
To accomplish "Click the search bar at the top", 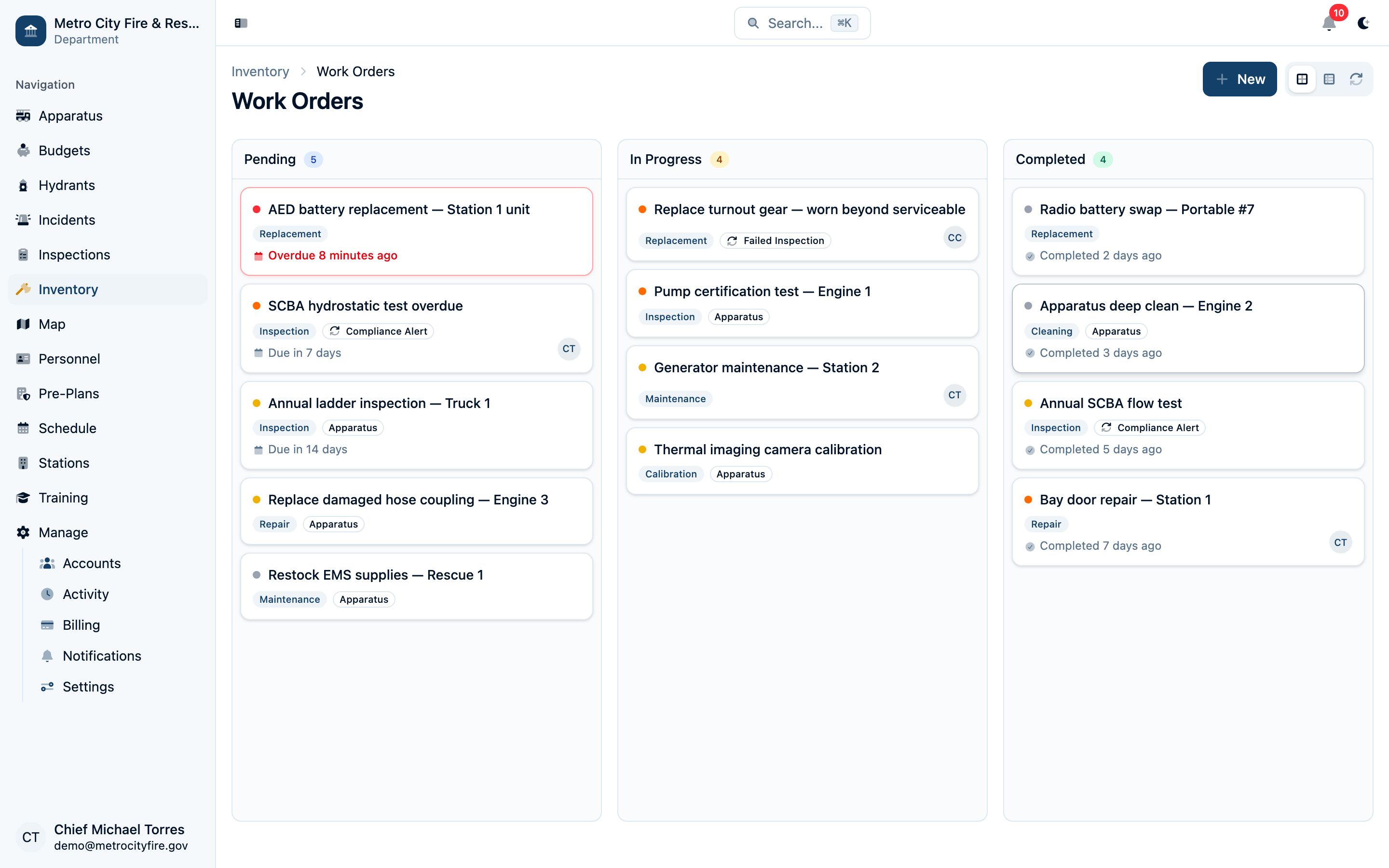I will tap(801, 23).
